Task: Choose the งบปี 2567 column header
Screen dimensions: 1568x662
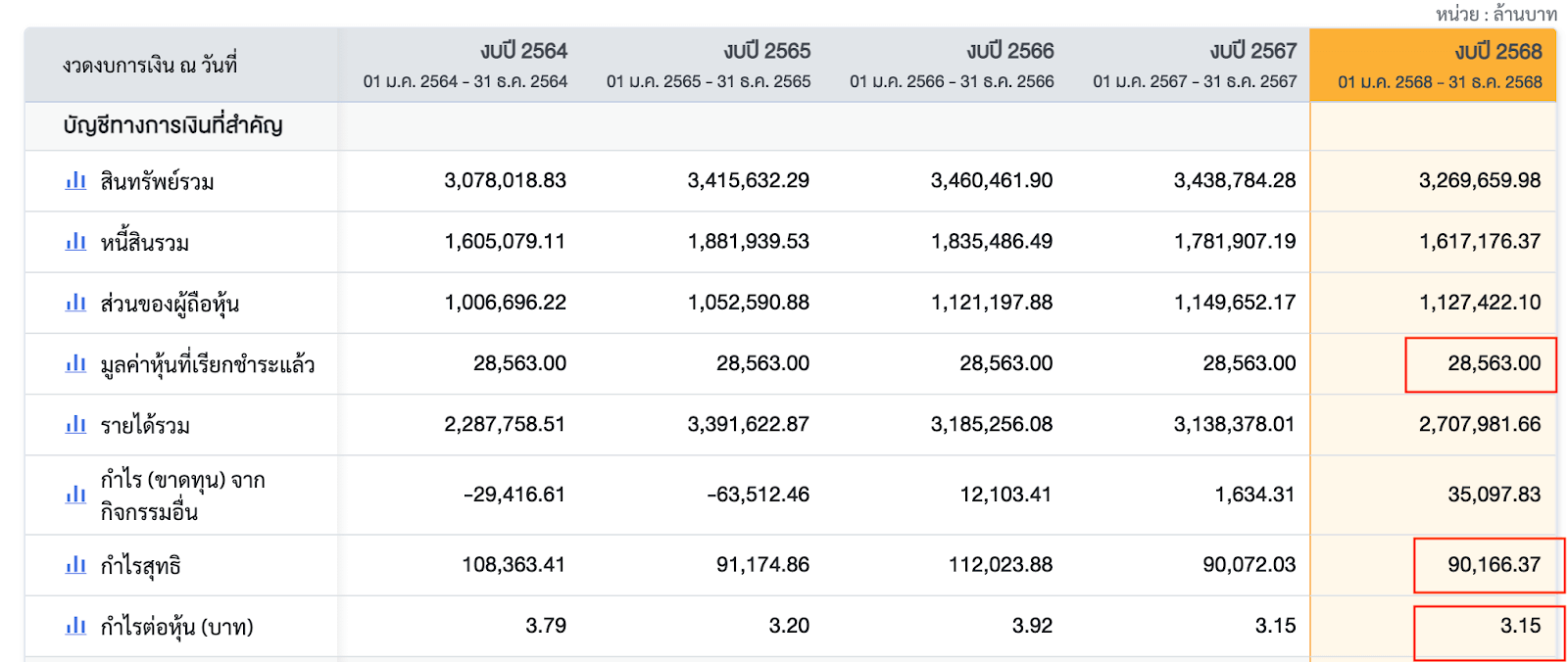Action: tap(1252, 51)
